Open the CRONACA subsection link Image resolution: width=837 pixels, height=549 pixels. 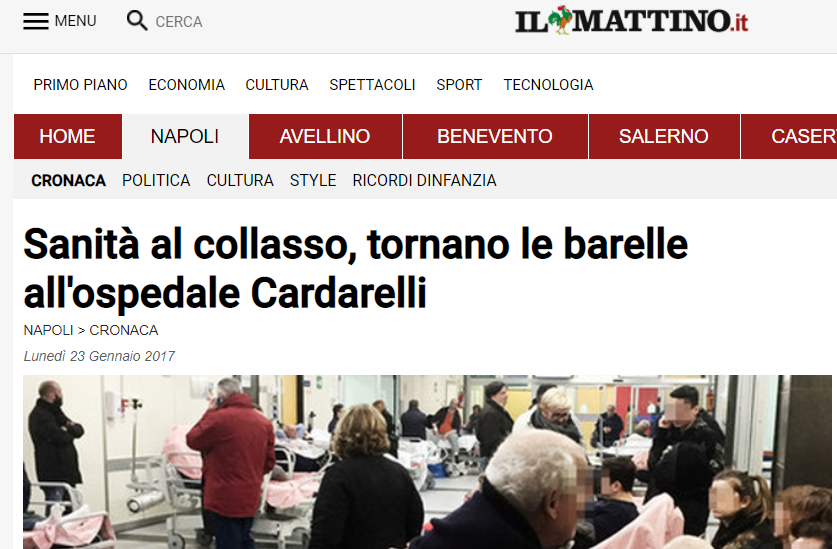pyautogui.click(x=68, y=181)
